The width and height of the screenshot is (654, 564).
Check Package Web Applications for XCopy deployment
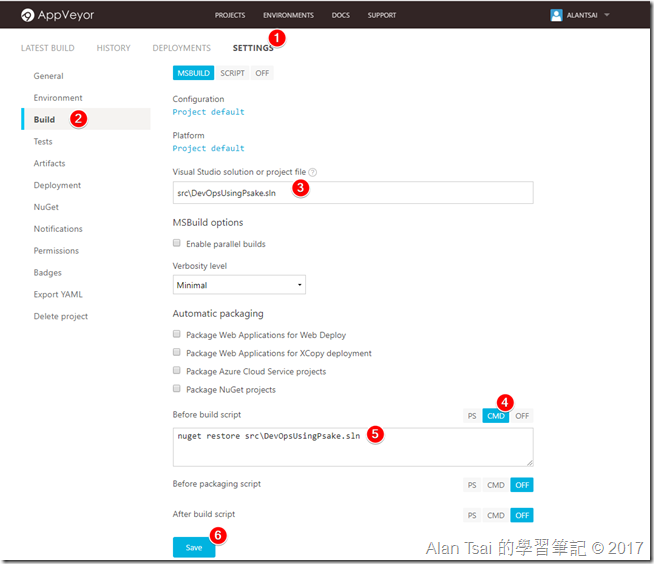[x=177, y=352]
